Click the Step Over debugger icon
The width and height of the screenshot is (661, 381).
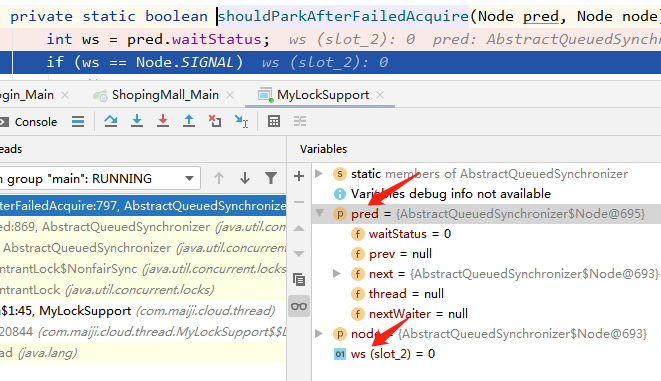pyautogui.click(x=111, y=121)
